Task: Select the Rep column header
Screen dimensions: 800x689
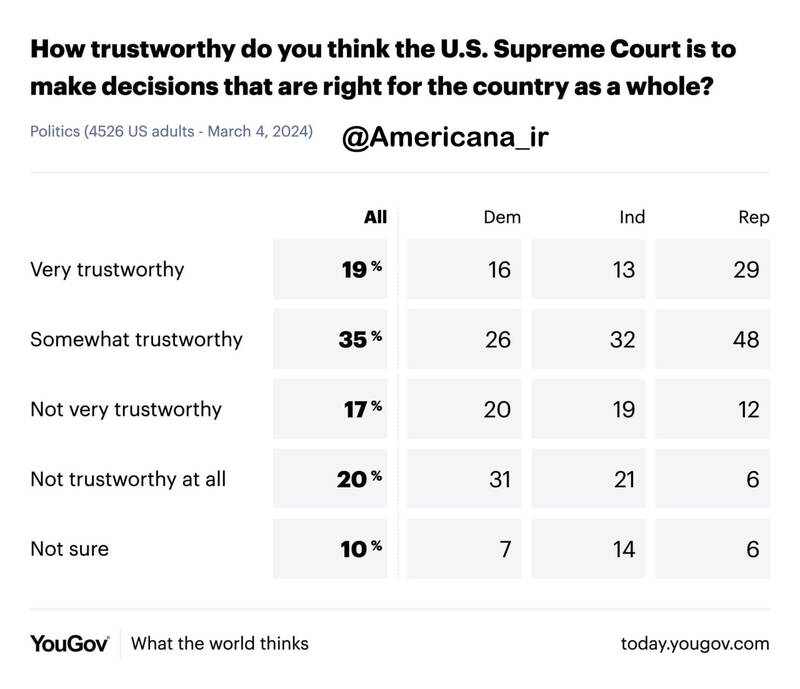Action: tap(754, 217)
